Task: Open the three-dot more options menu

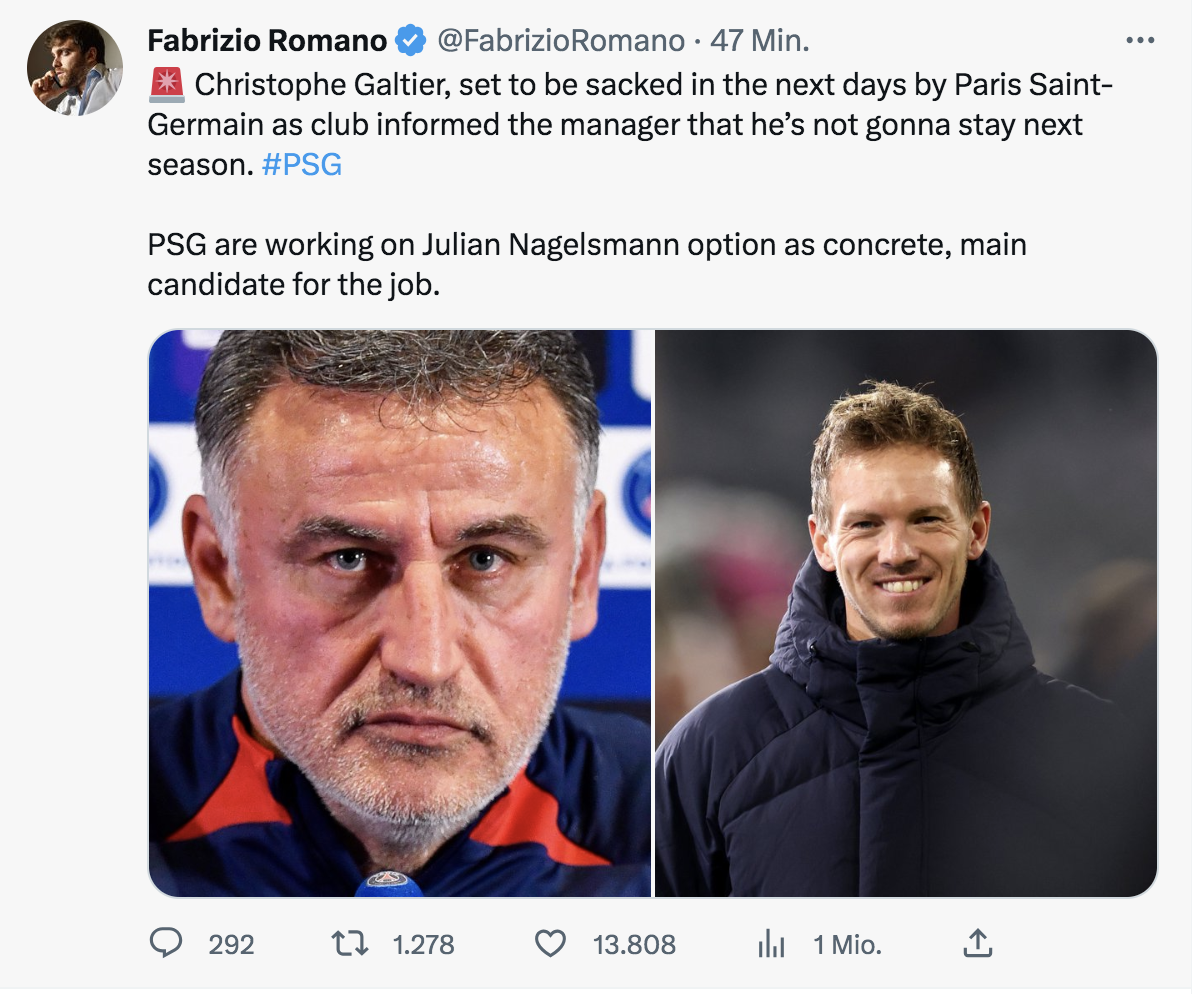Action: (1140, 41)
